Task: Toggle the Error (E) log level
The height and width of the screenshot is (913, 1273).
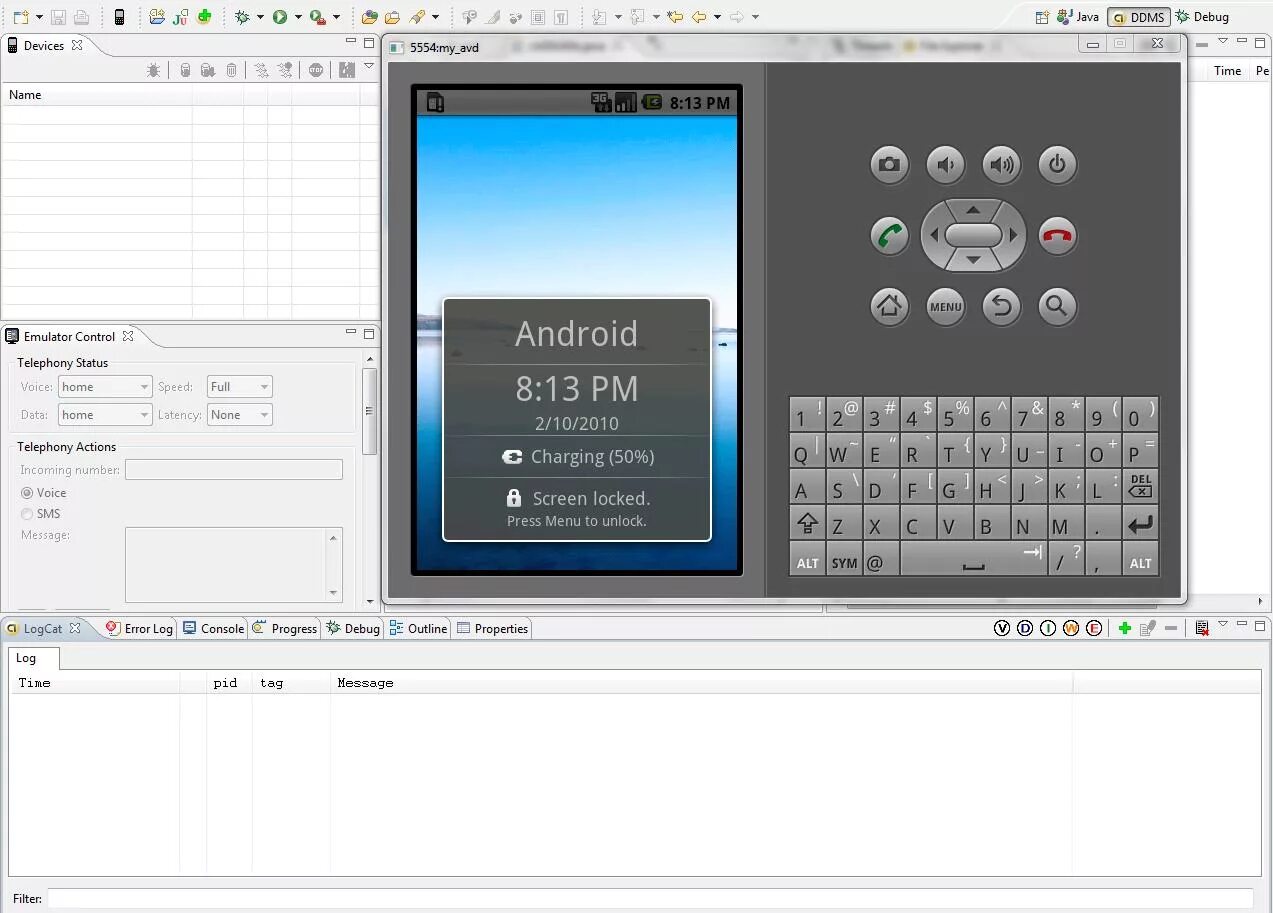Action: pyautogui.click(x=1094, y=628)
